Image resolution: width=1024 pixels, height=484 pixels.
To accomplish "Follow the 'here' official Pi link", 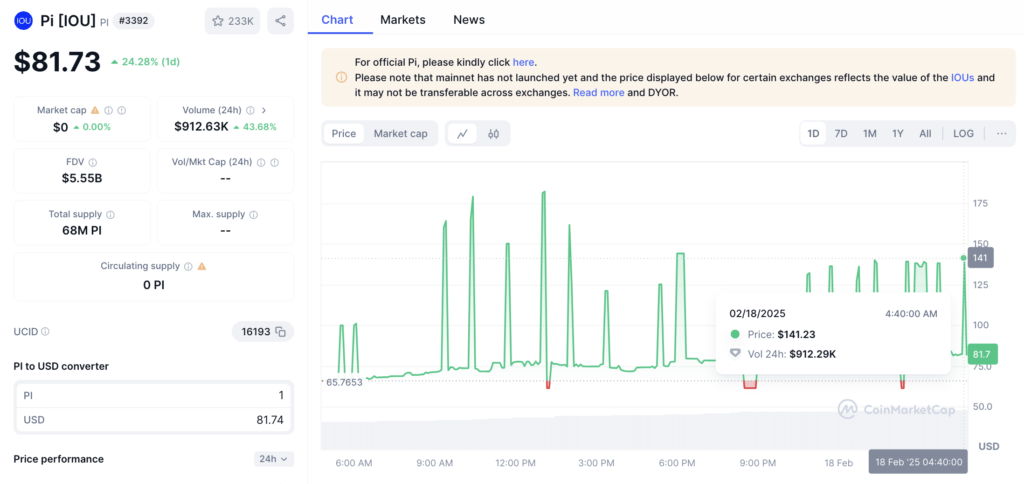I will [x=523, y=63].
